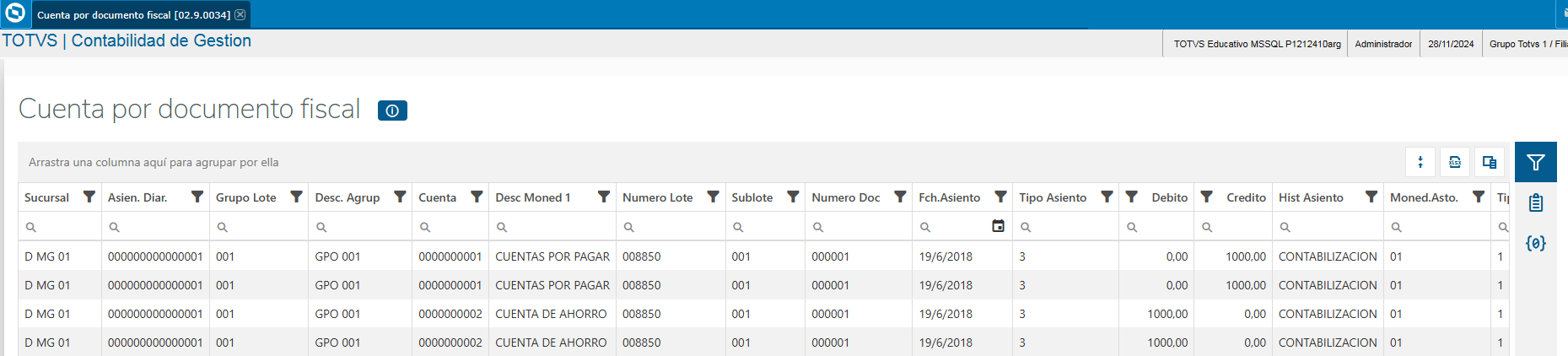1568x356 pixels.
Task: Open the blue filter panel button
Action: tap(1535, 162)
